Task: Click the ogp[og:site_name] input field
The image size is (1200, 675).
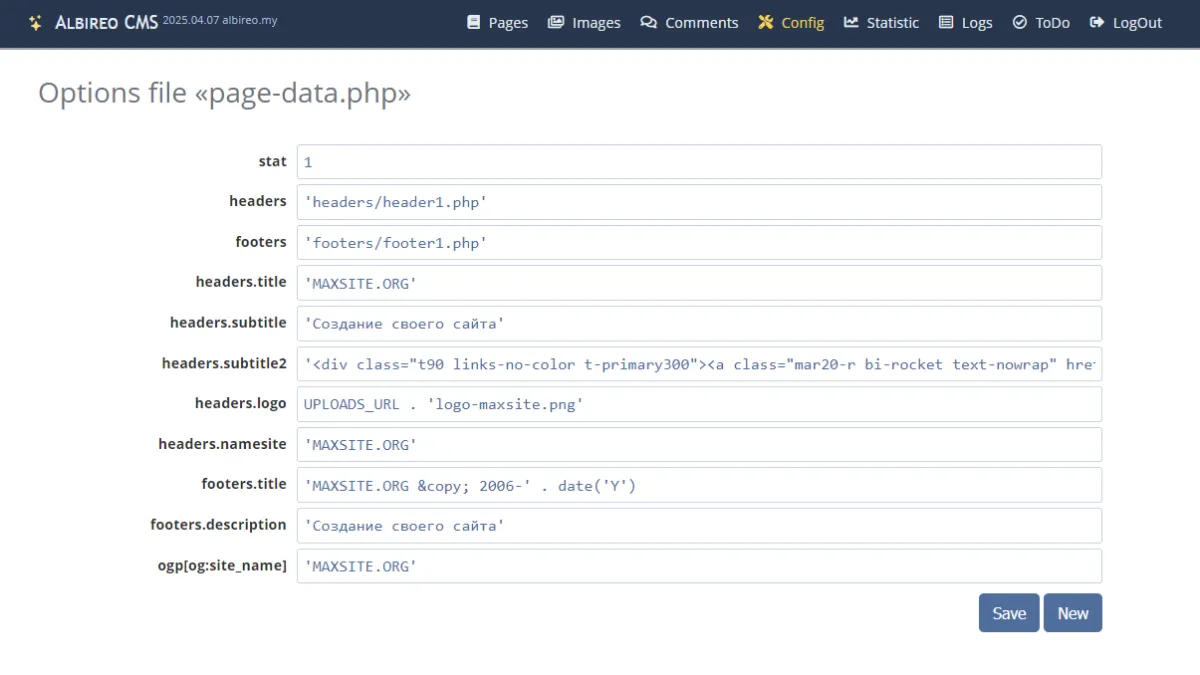Action: pyautogui.click(x=699, y=566)
